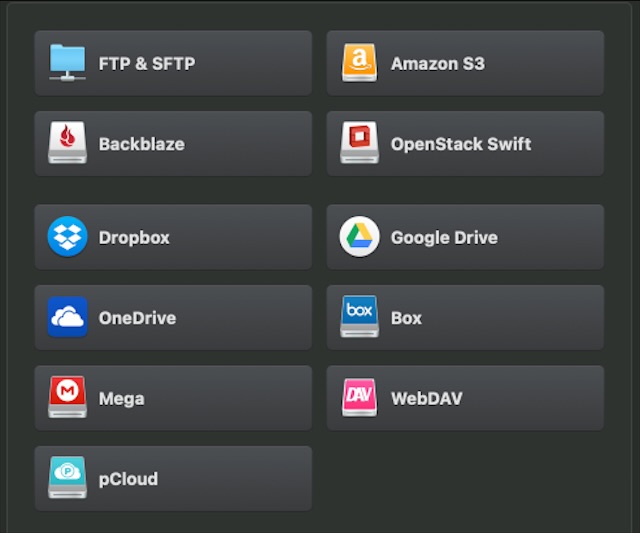Click the red Mega drive icon
The image size is (640, 533).
click(68, 398)
